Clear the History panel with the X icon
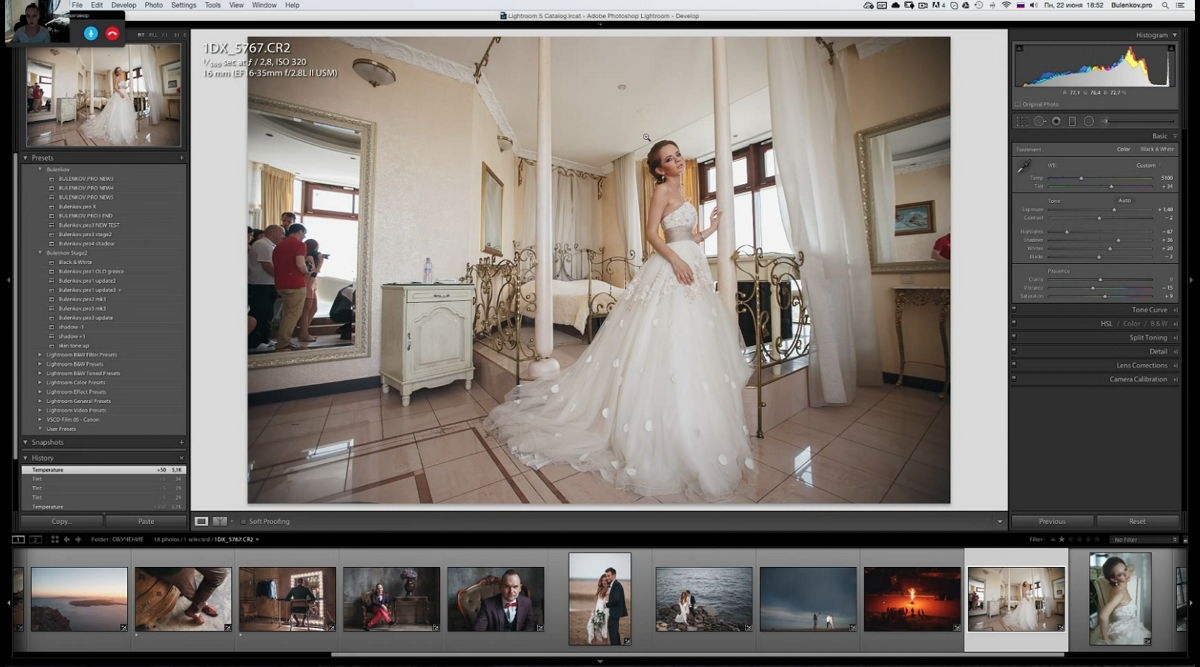Screen dimensions: 1200x667 tap(182, 458)
